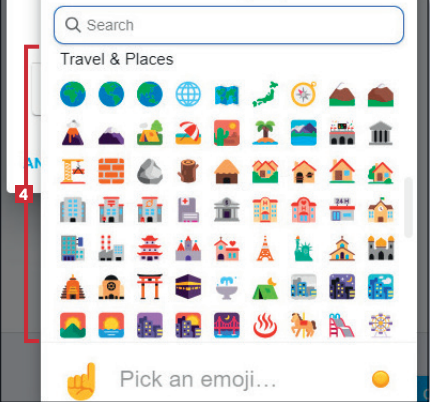Select the Eiffel-style tower emoji
The width and height of the screenshot is (430, 402).
click(x=265, y=248)
